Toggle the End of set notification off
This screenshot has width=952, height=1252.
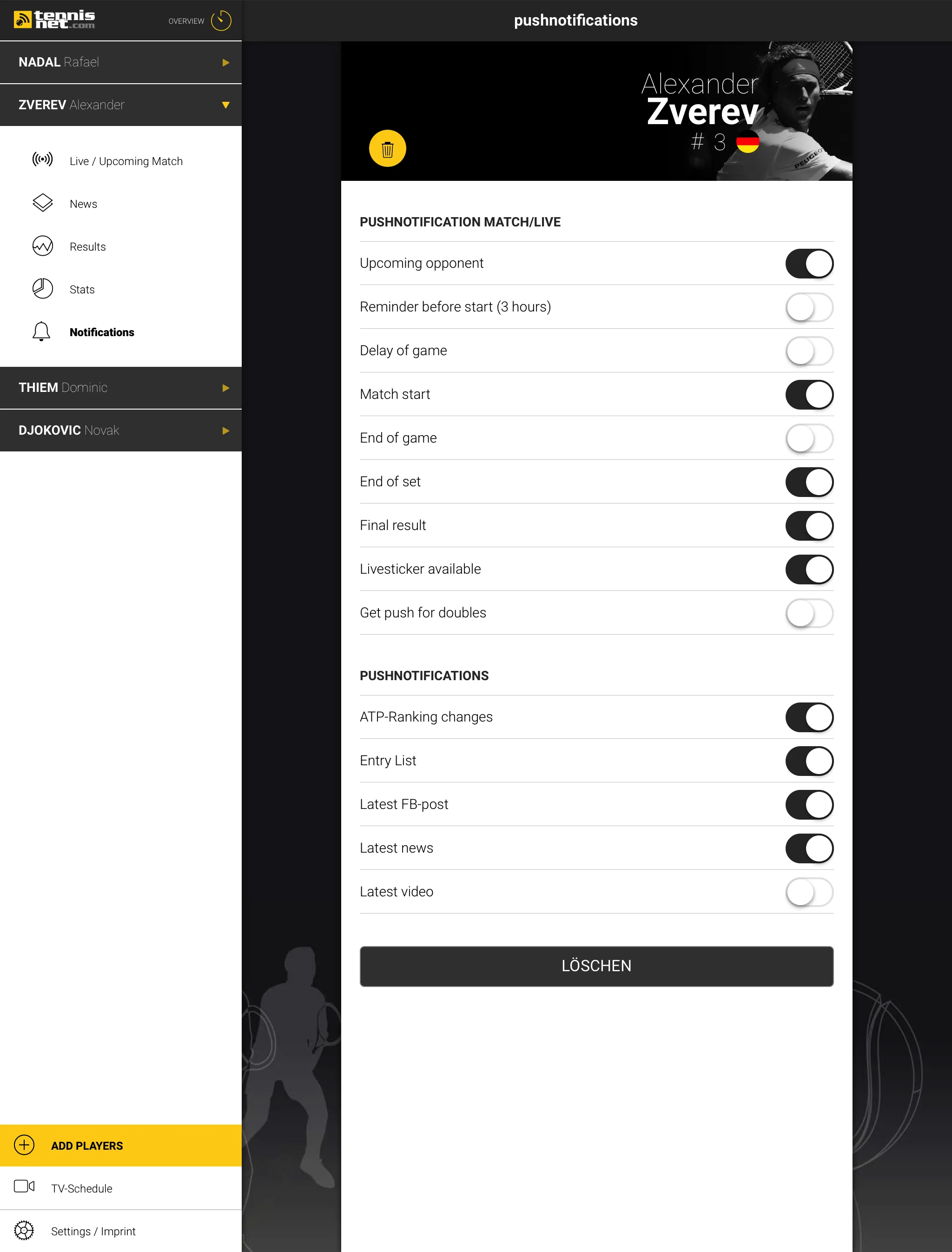(809, 481)
